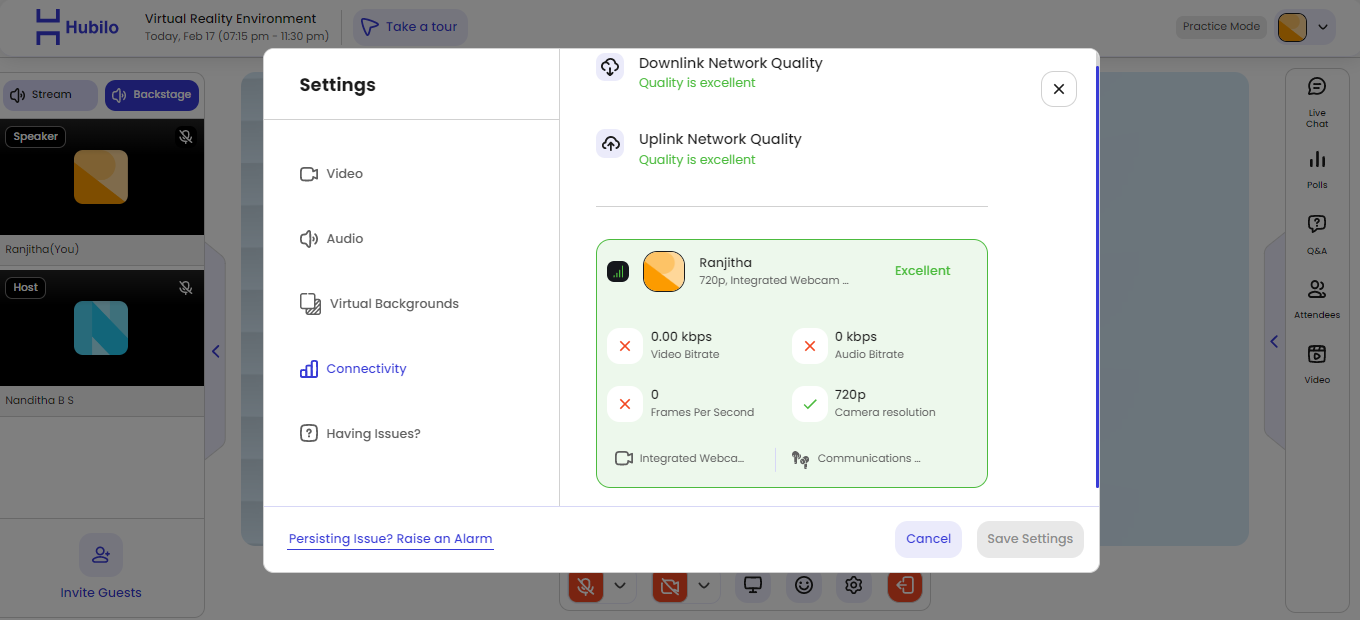
Task: Click the Cancel button
Action: pos(928,539)
